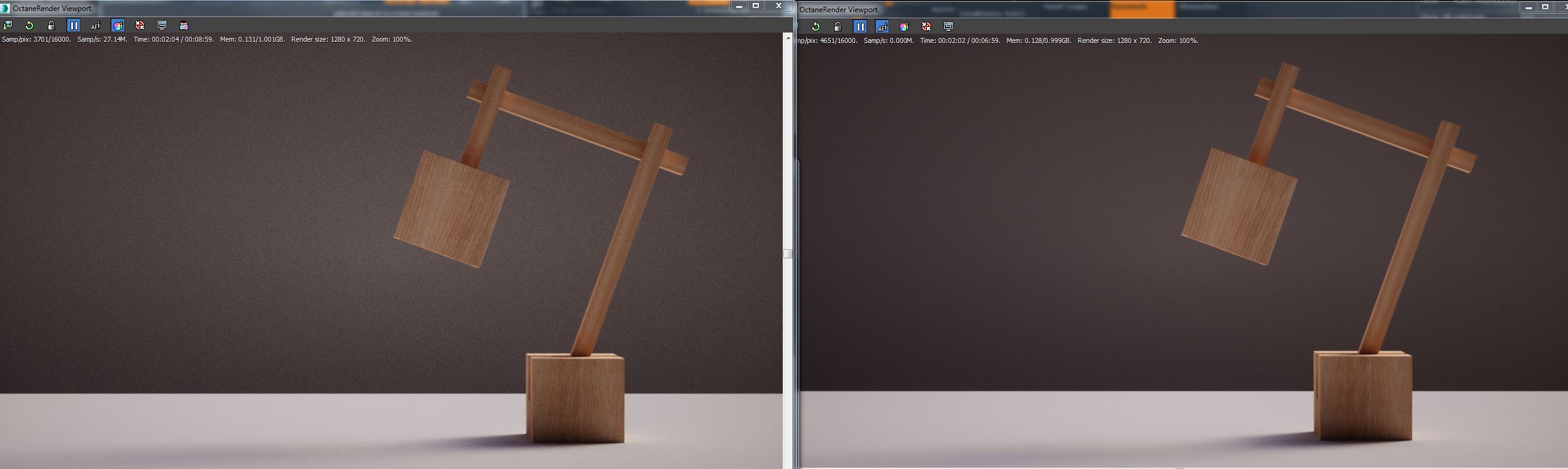Screen dimensions: 1568x469
Task: Click the "Time: 00:02:02 / 00:06:59." status text
Action: (961, 41)
